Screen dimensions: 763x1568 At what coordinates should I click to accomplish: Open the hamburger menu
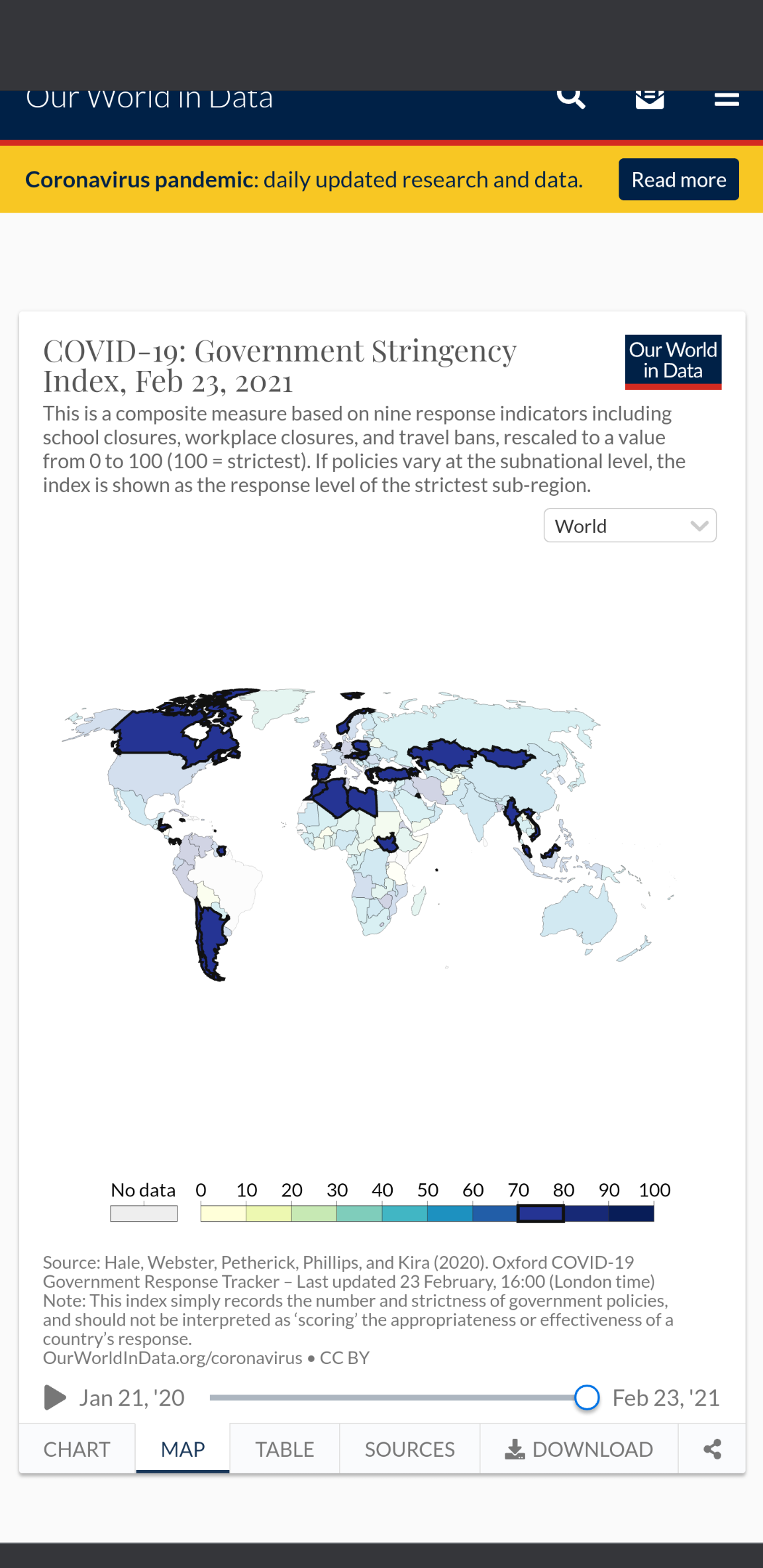727,99
